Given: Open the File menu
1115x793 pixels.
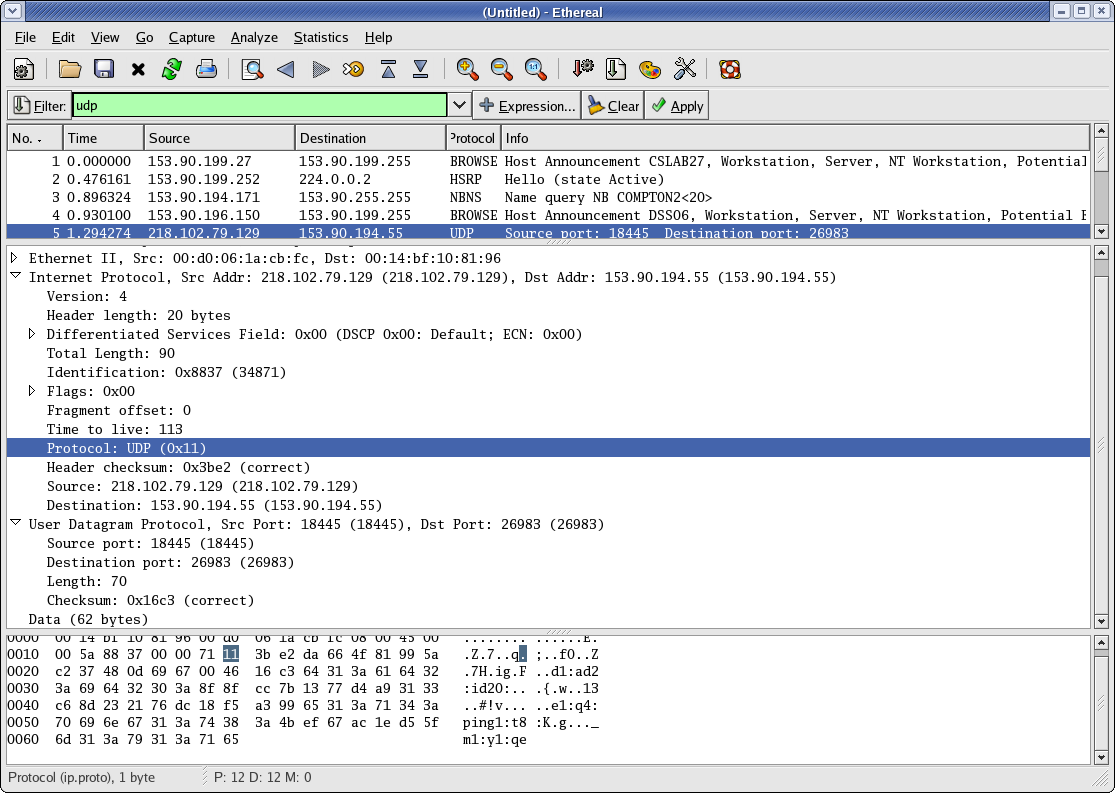Looking at the screenshot, I should pos(25,38).
